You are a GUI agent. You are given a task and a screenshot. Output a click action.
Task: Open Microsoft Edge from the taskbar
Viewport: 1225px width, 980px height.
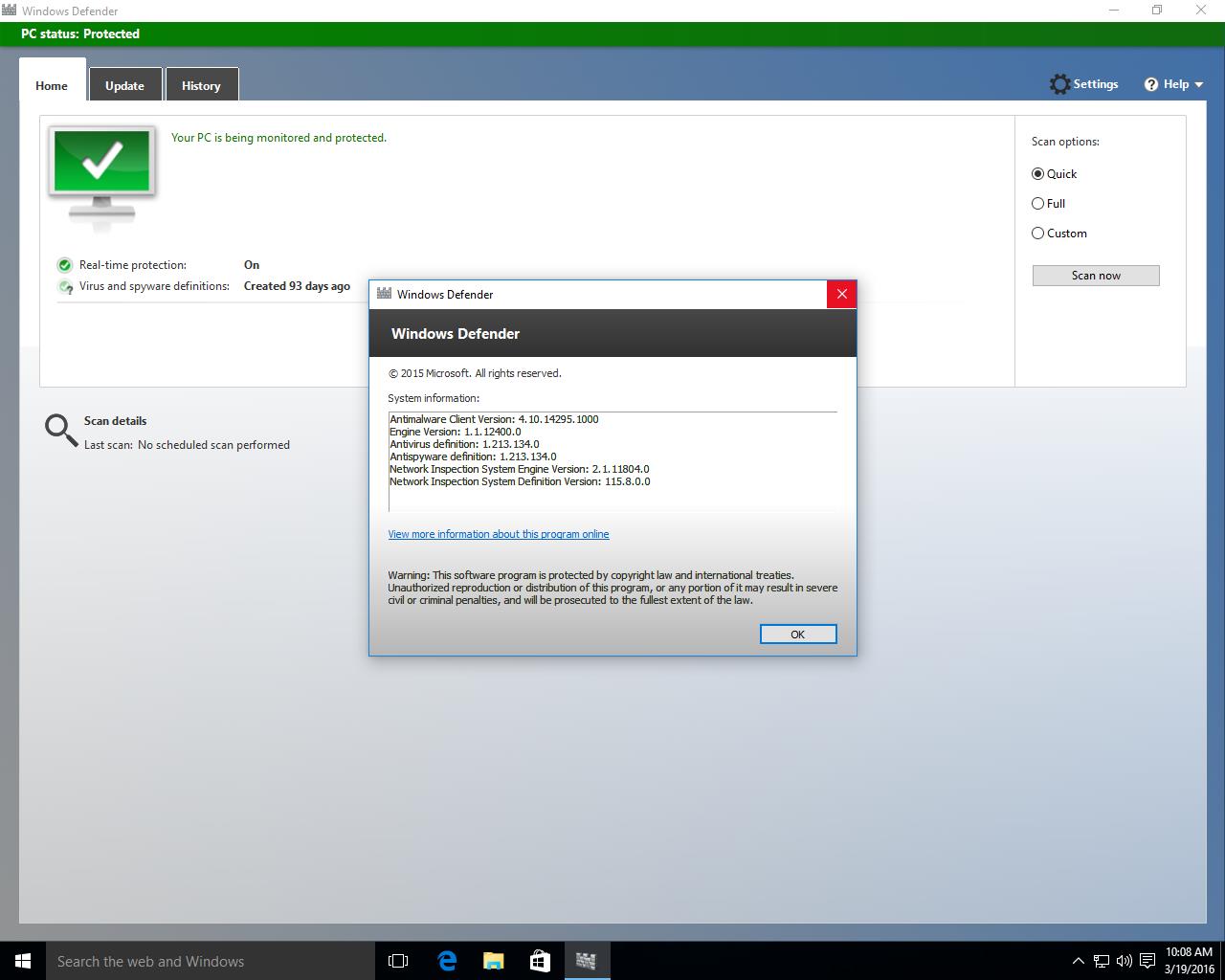point(447,961)
